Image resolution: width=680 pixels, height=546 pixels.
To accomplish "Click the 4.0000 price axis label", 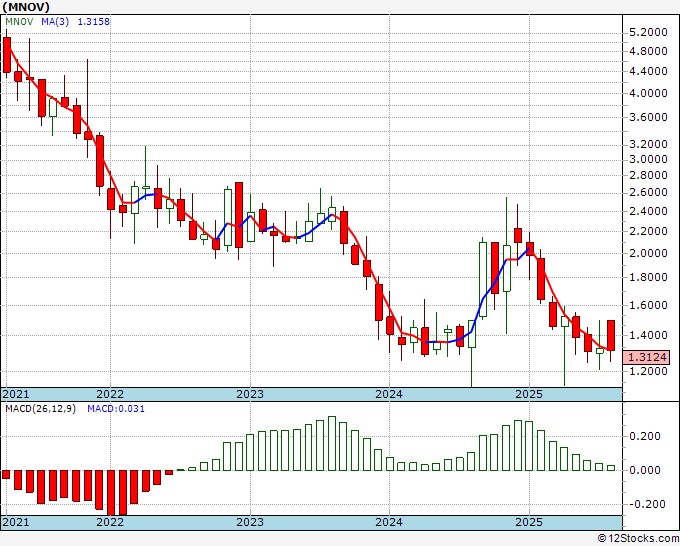I will [x=648, y=93].
